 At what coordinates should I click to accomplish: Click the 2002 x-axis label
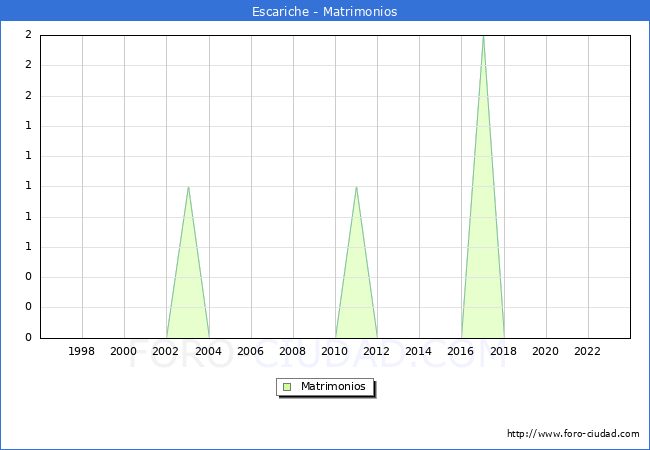click(165, 351)
